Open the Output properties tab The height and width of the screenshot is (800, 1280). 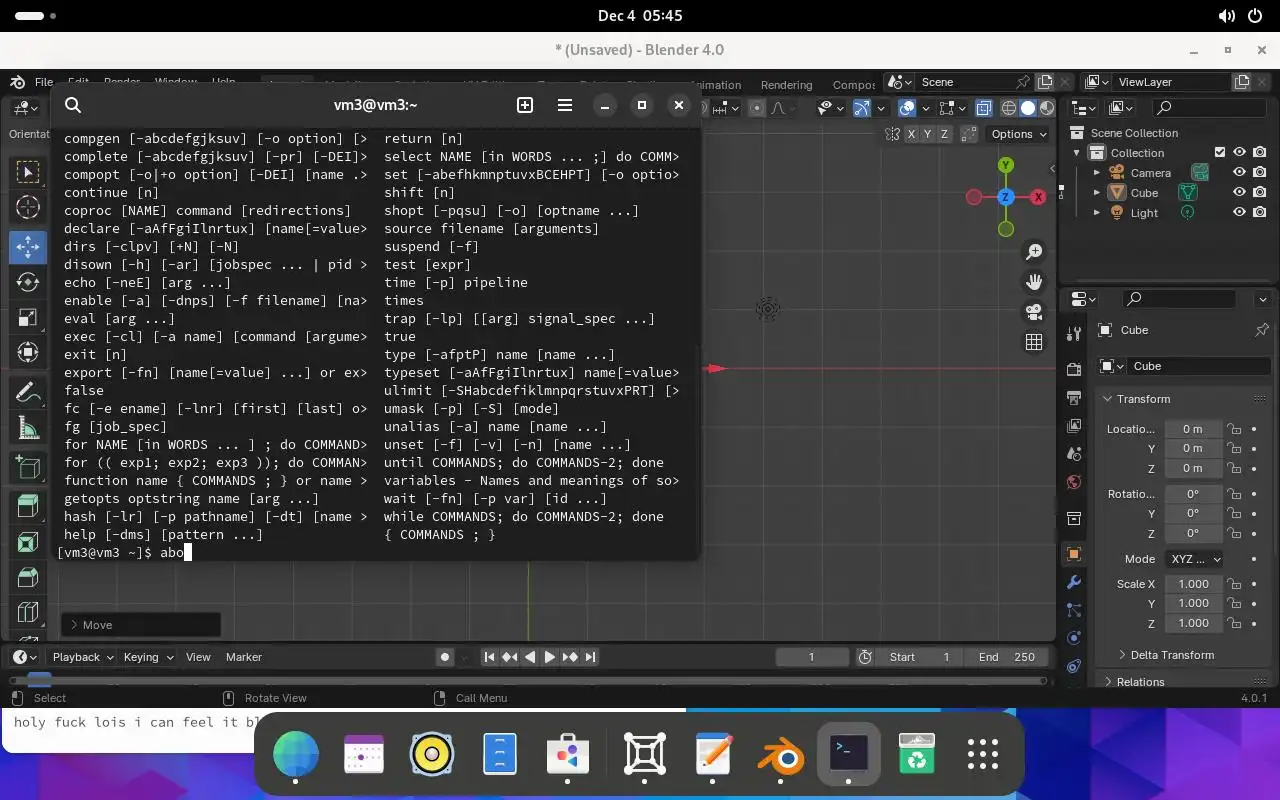tap(1074, 397)
